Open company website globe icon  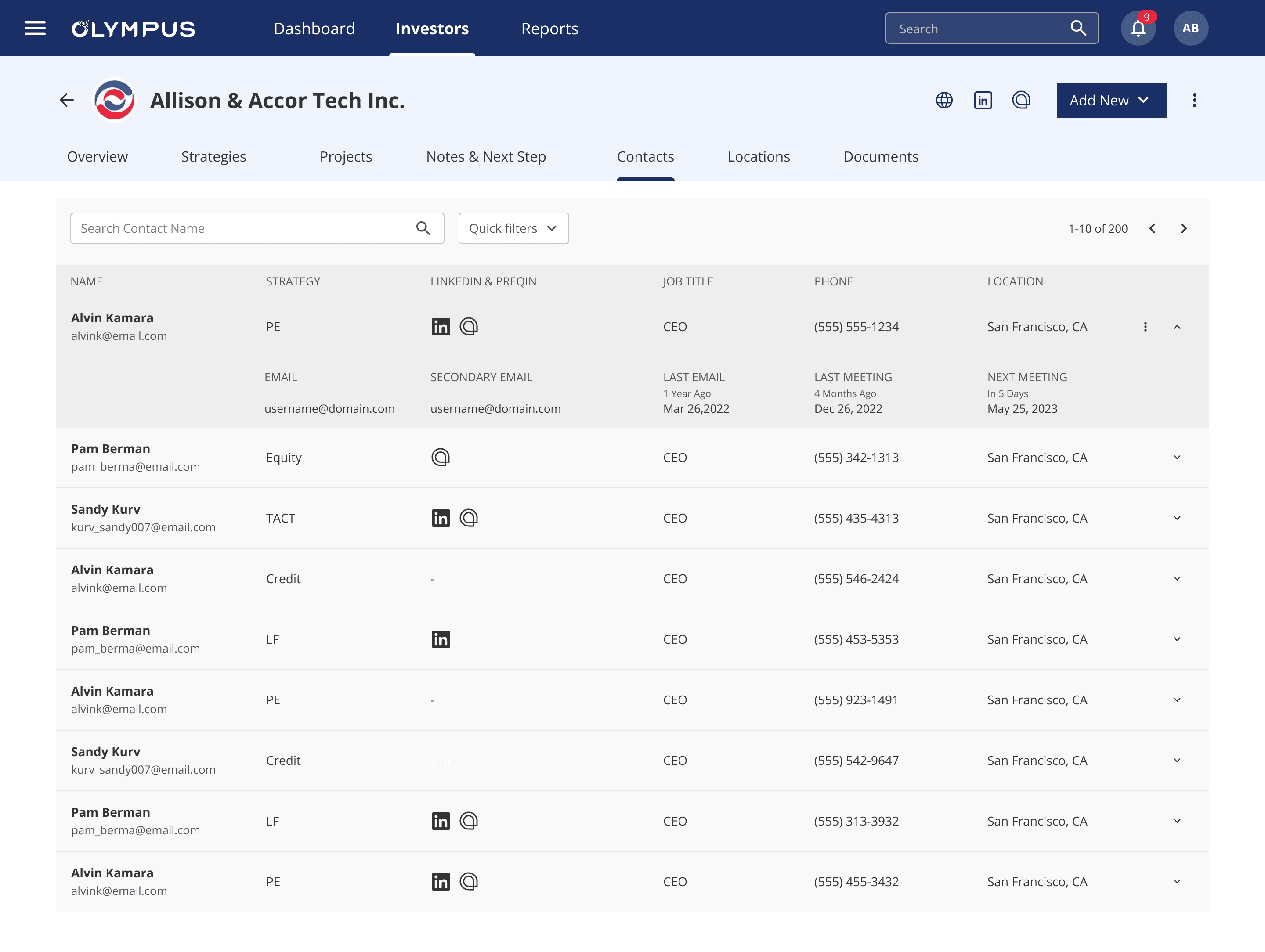pos(944,101)
